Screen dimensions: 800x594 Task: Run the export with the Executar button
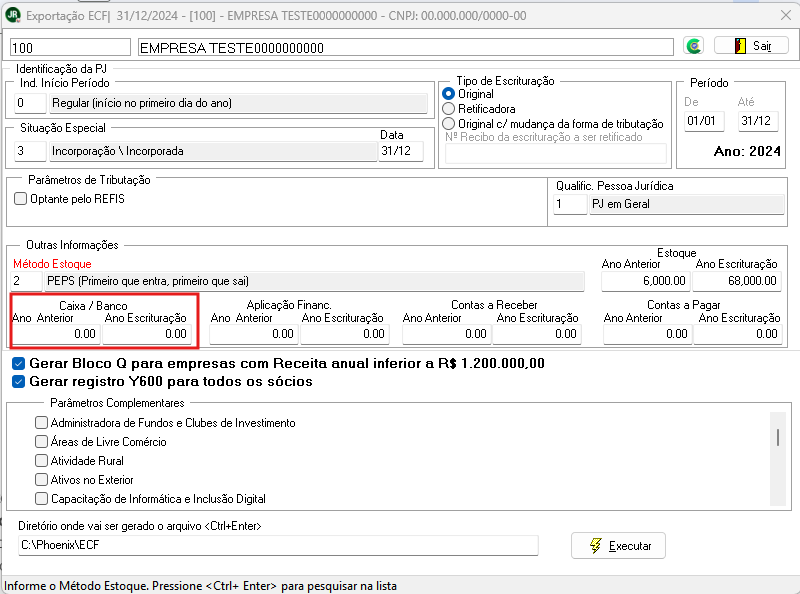pyautogui.click(x=618, y=546)
